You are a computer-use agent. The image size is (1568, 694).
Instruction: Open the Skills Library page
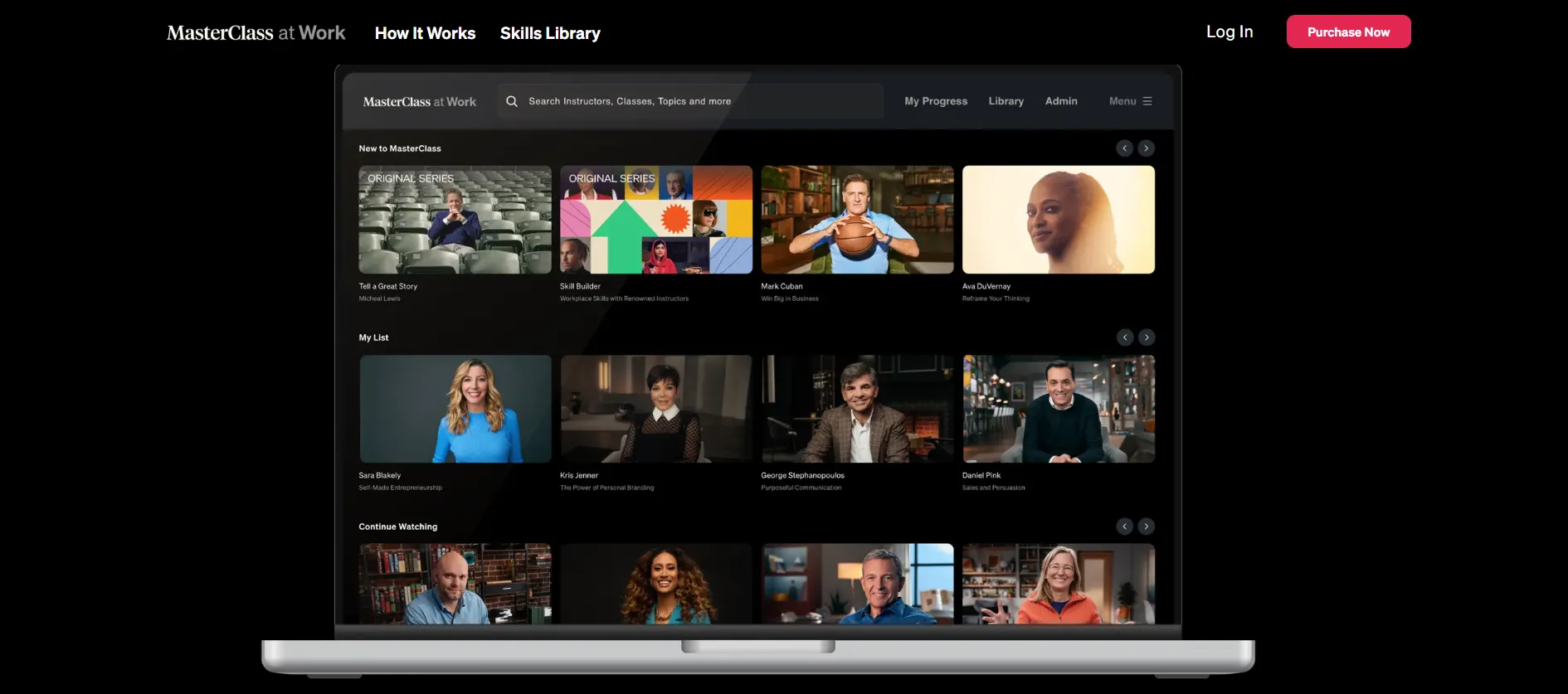pyautogui.click(x=550, y=33)
